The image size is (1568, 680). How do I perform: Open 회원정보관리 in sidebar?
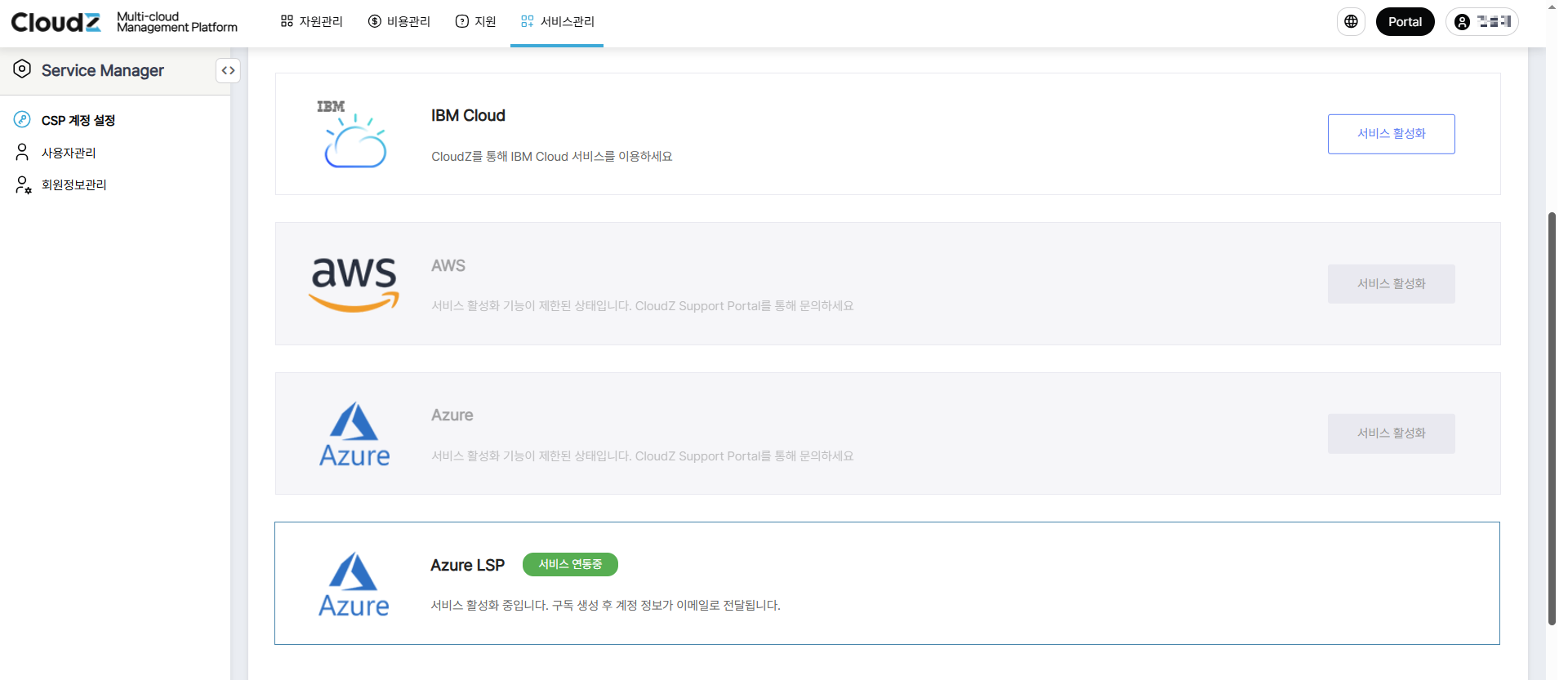click(x=73, y=184)
